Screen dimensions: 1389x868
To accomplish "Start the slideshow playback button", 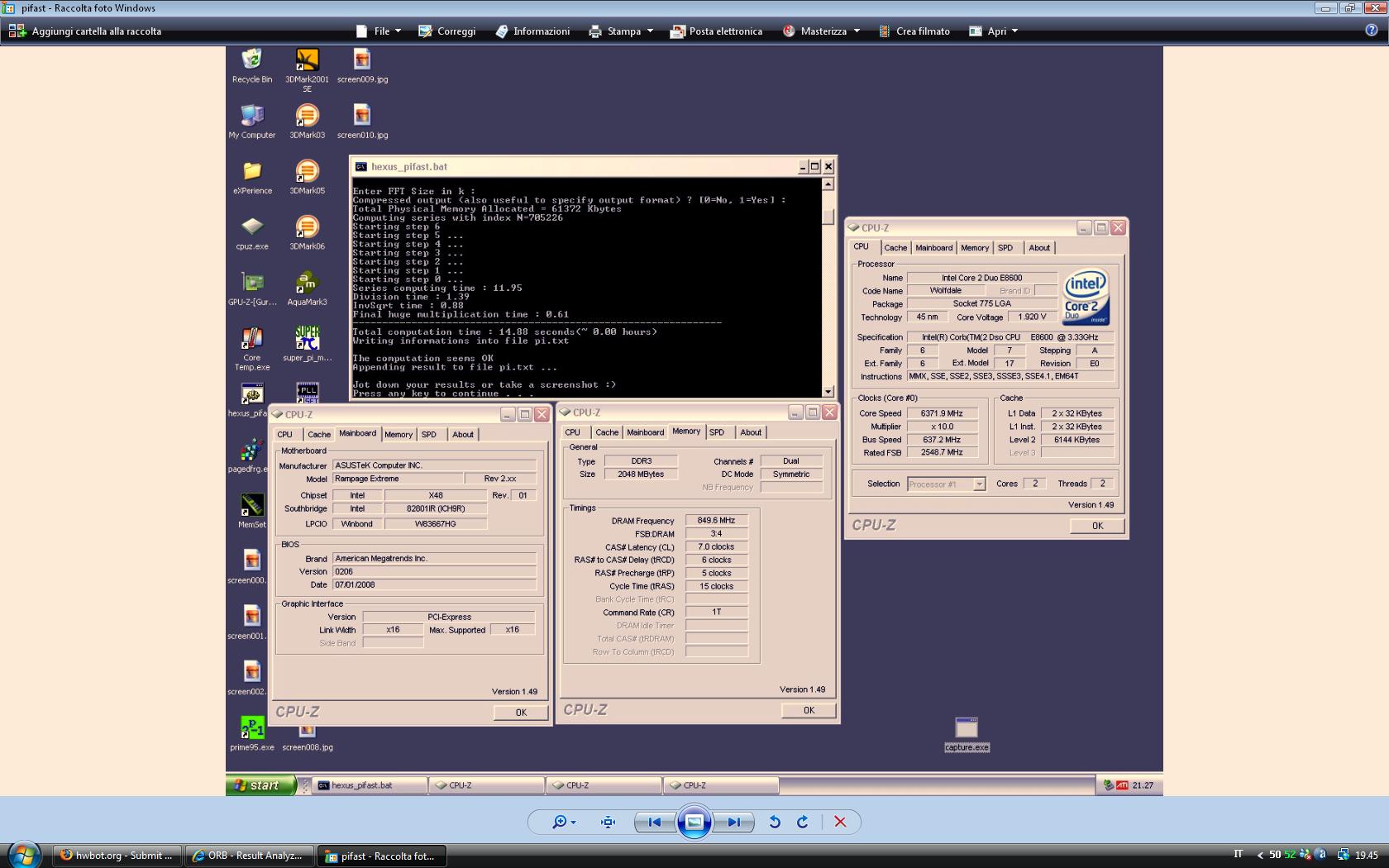I will pyautogui.click(x=694, y=822).
